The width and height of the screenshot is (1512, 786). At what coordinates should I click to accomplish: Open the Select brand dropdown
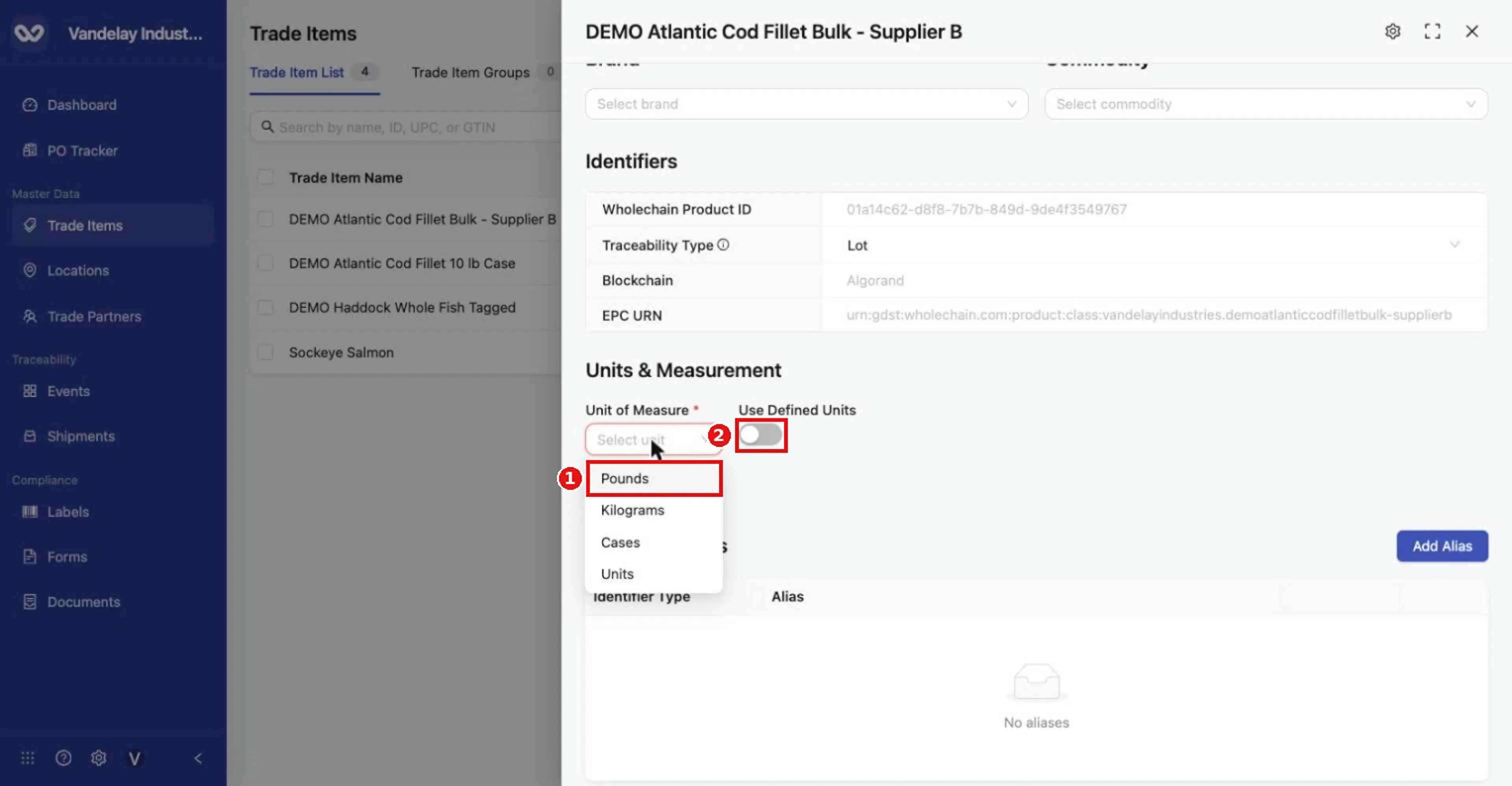(x=806, y=104)
